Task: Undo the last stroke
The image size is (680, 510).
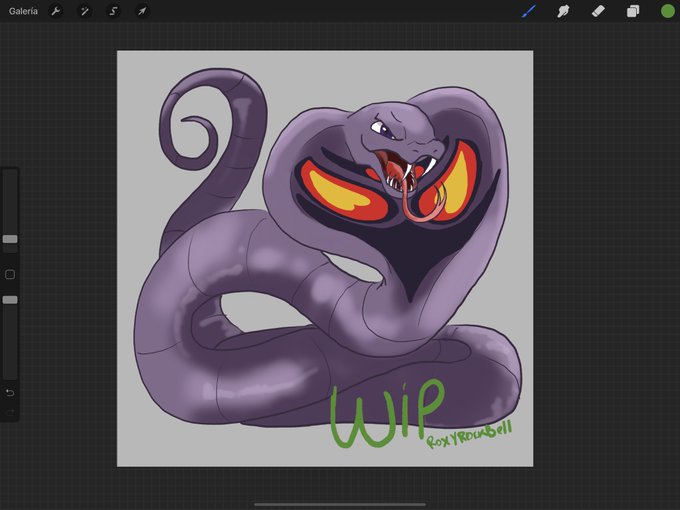Action: 10,393
